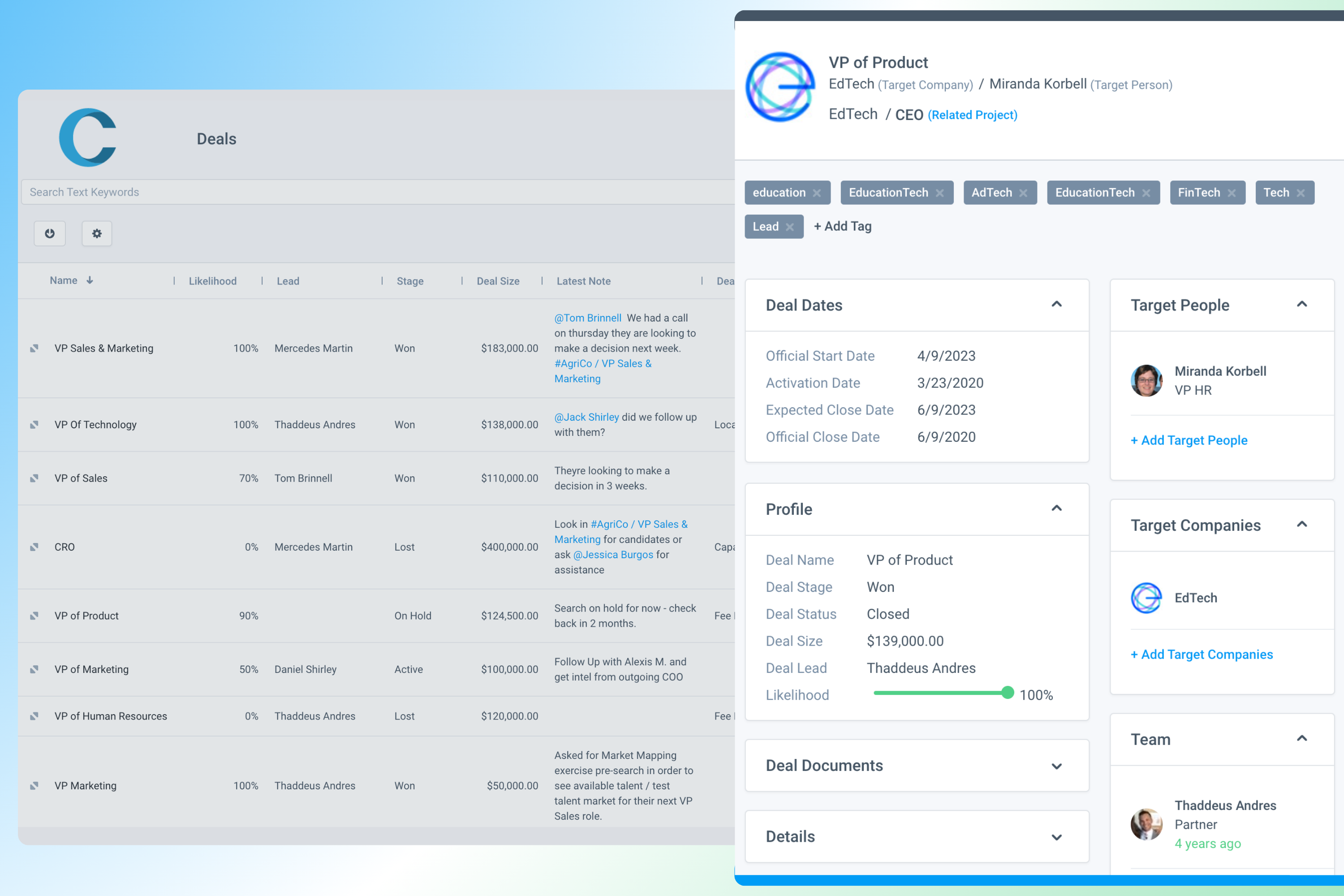Click the Deal Status value Closed

click(888, 614)
